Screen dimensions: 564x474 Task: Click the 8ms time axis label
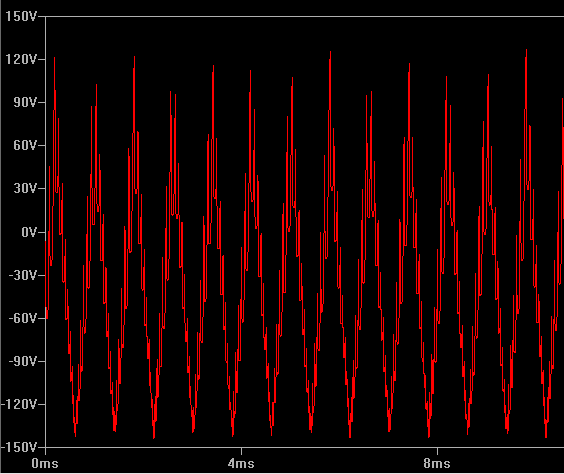437,463
